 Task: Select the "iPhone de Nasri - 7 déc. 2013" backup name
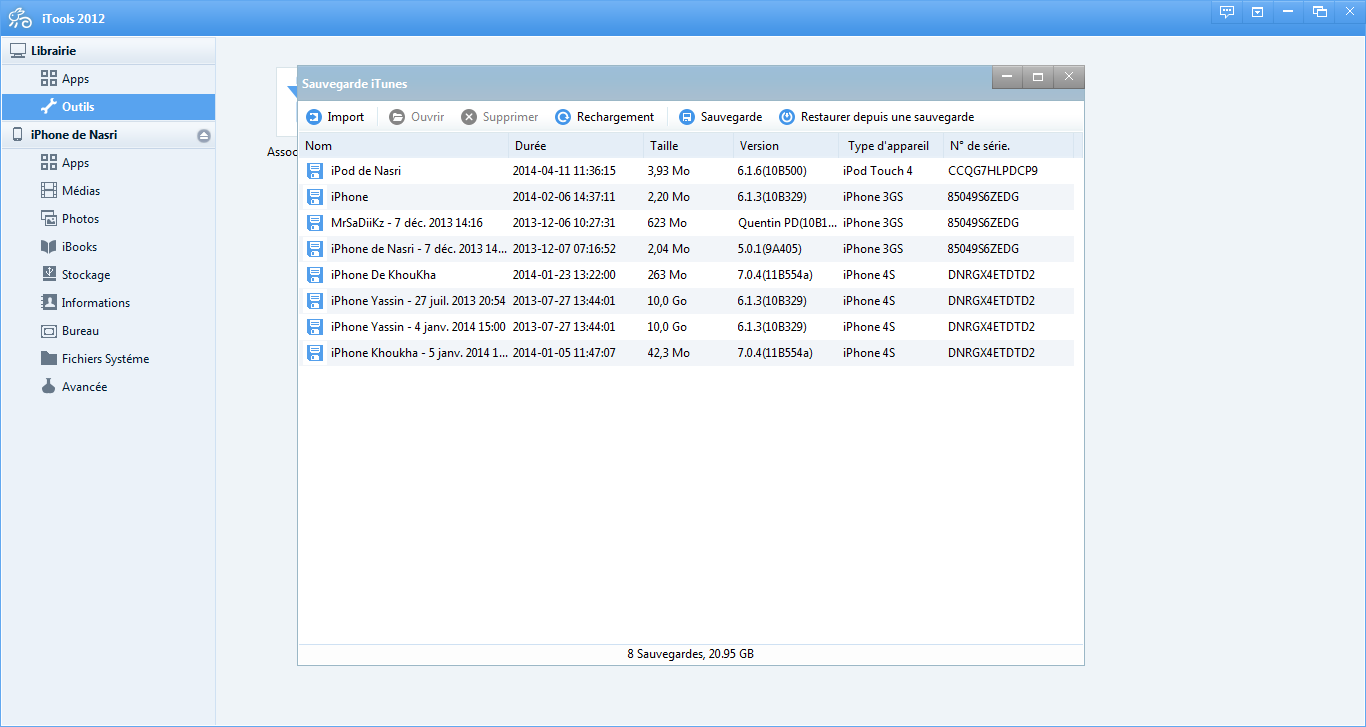tap(419, 249)
